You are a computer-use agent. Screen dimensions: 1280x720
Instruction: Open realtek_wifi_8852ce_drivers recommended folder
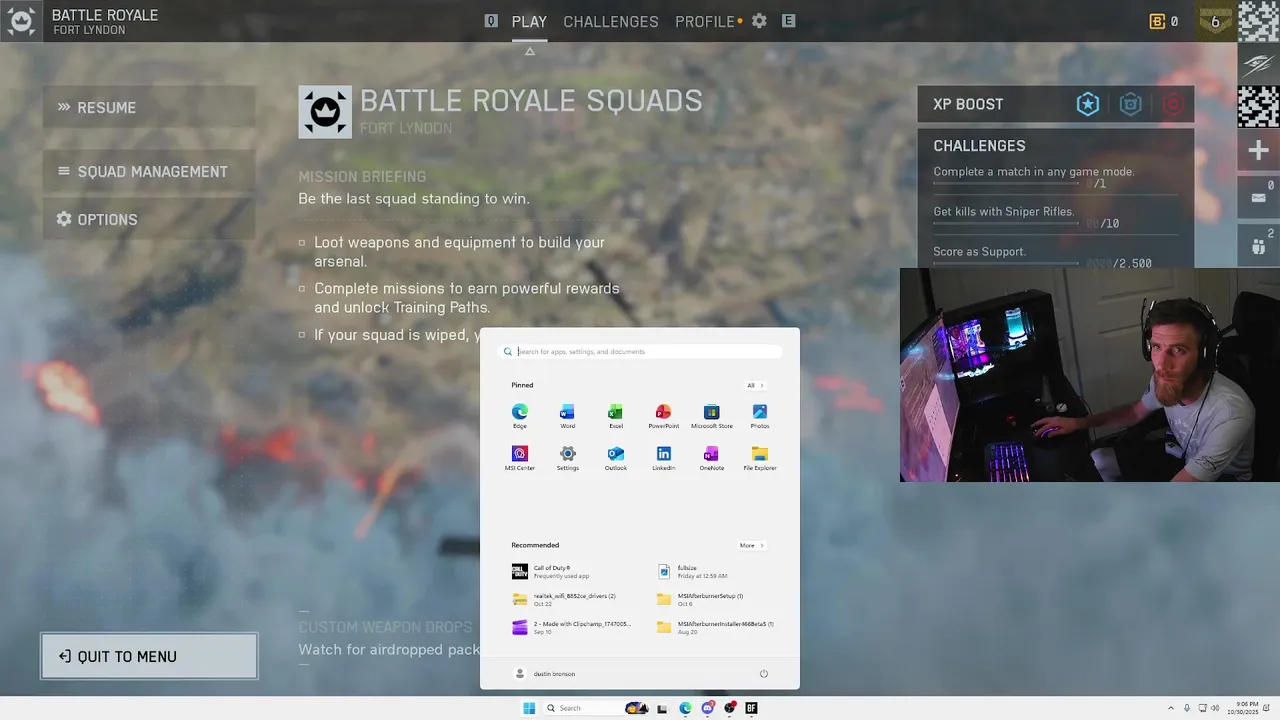coord(565,599)
